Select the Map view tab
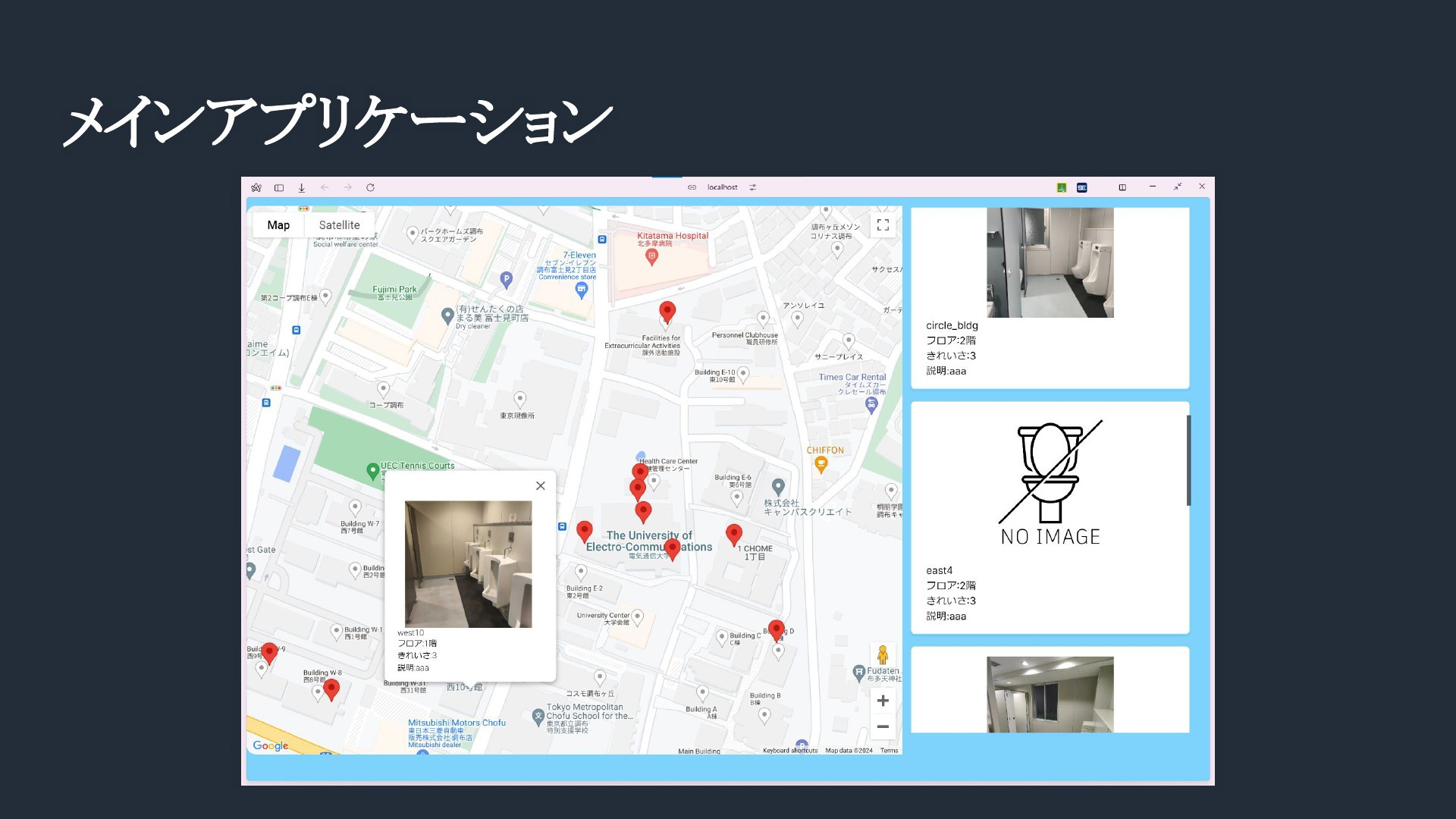The width and height of the screenshot is (1456, 819). [x=278, y=225]
